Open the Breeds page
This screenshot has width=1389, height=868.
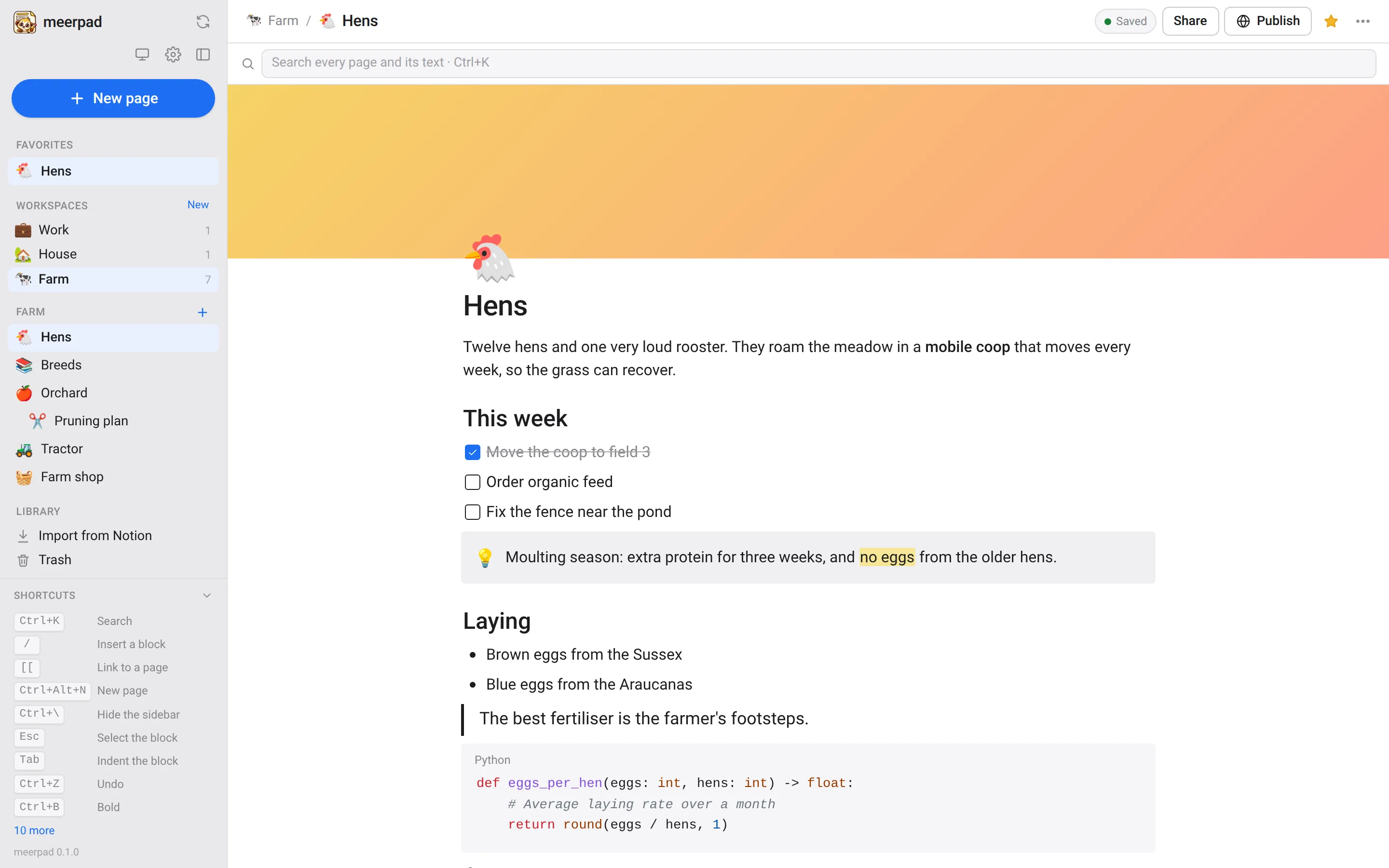click(113, 365)
